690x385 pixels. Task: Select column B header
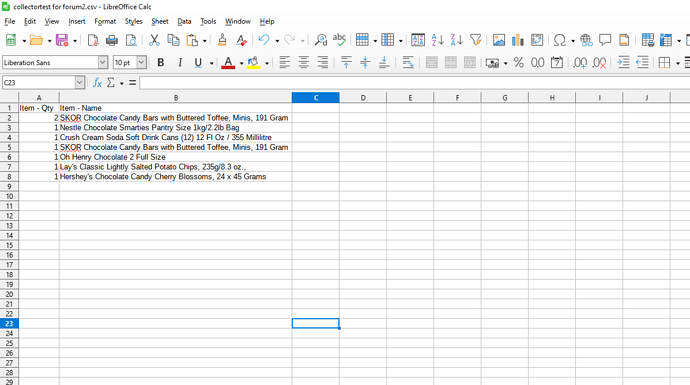pyautogui.click(x=176, y=98)
